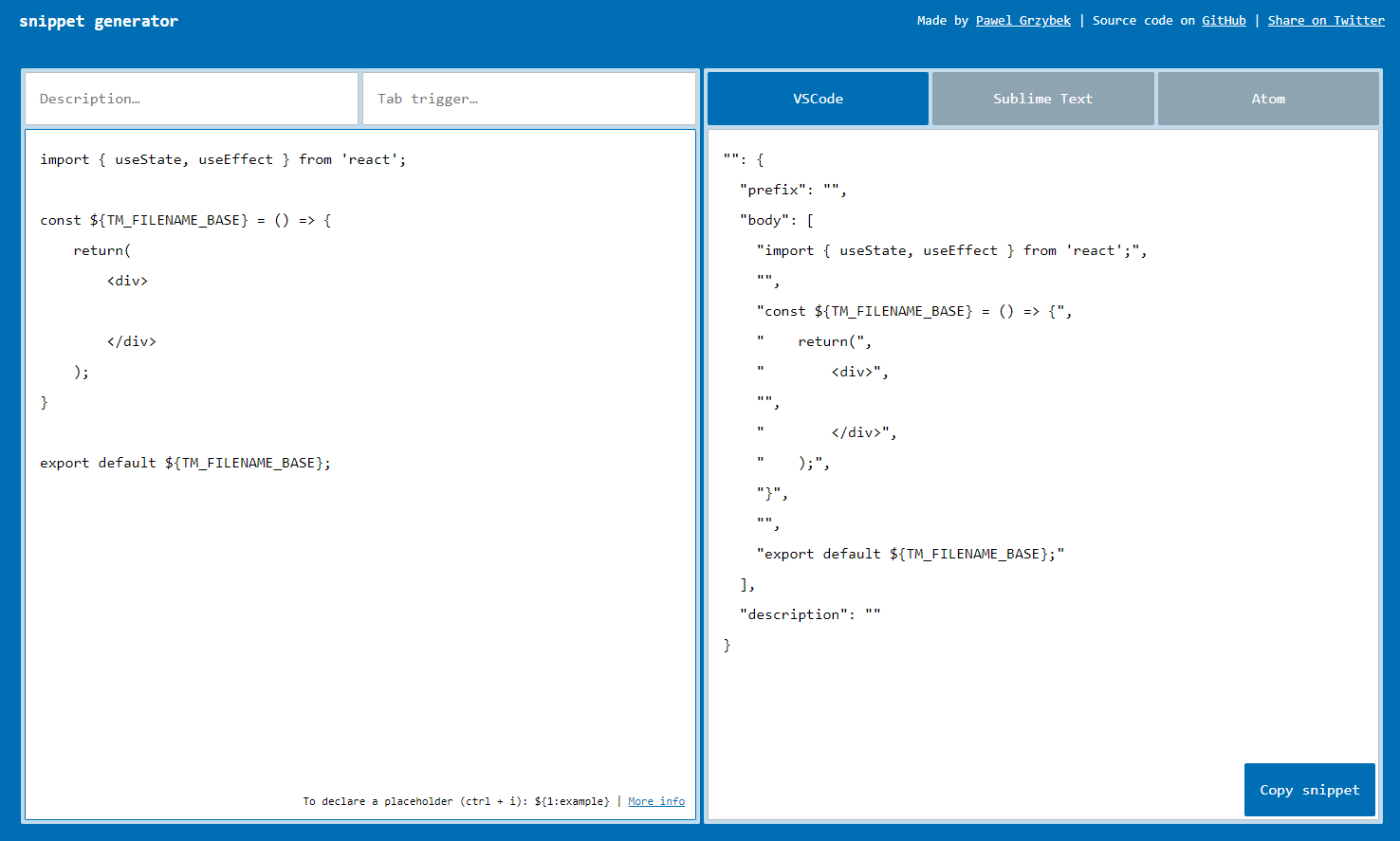This screenshot has width=1400, height=841.
Task: Open the Share on Twitter link
Action: tap(1326, 20)
